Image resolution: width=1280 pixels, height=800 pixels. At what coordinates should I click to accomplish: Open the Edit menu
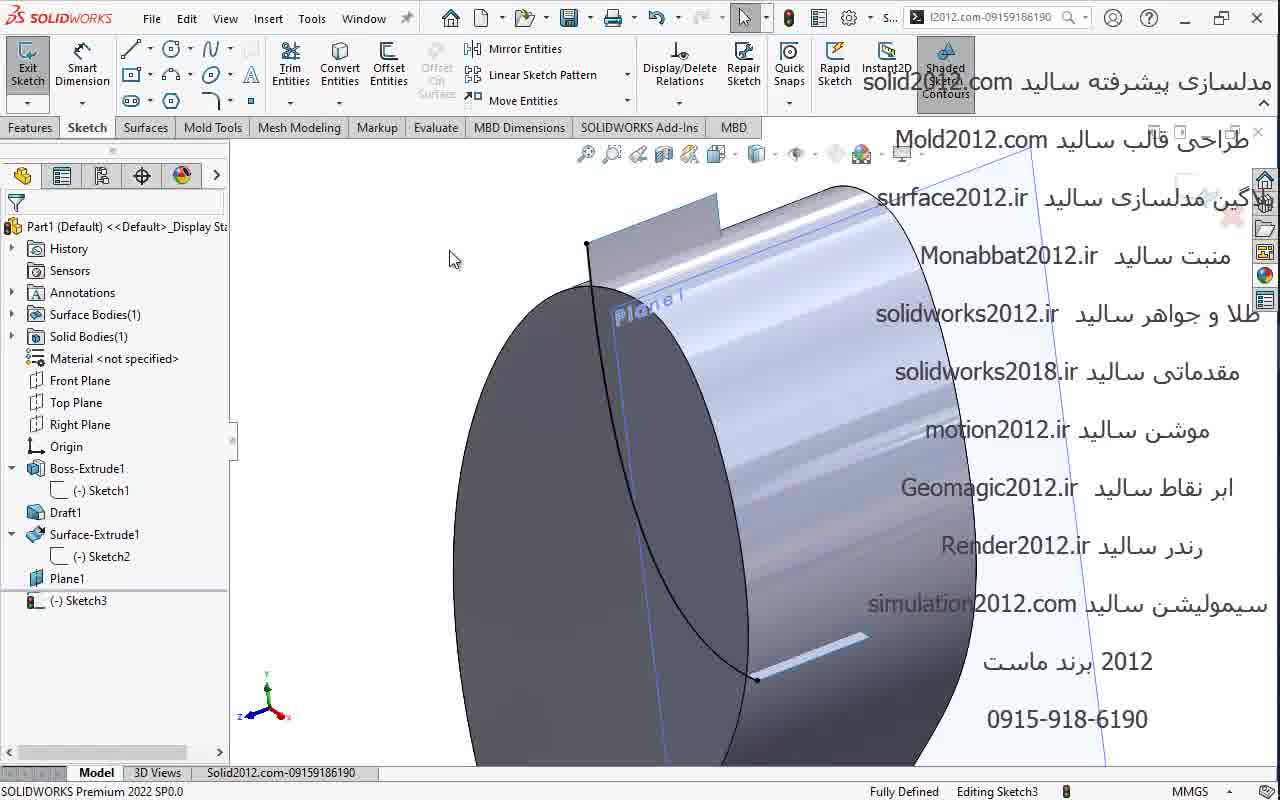point(187,19)
